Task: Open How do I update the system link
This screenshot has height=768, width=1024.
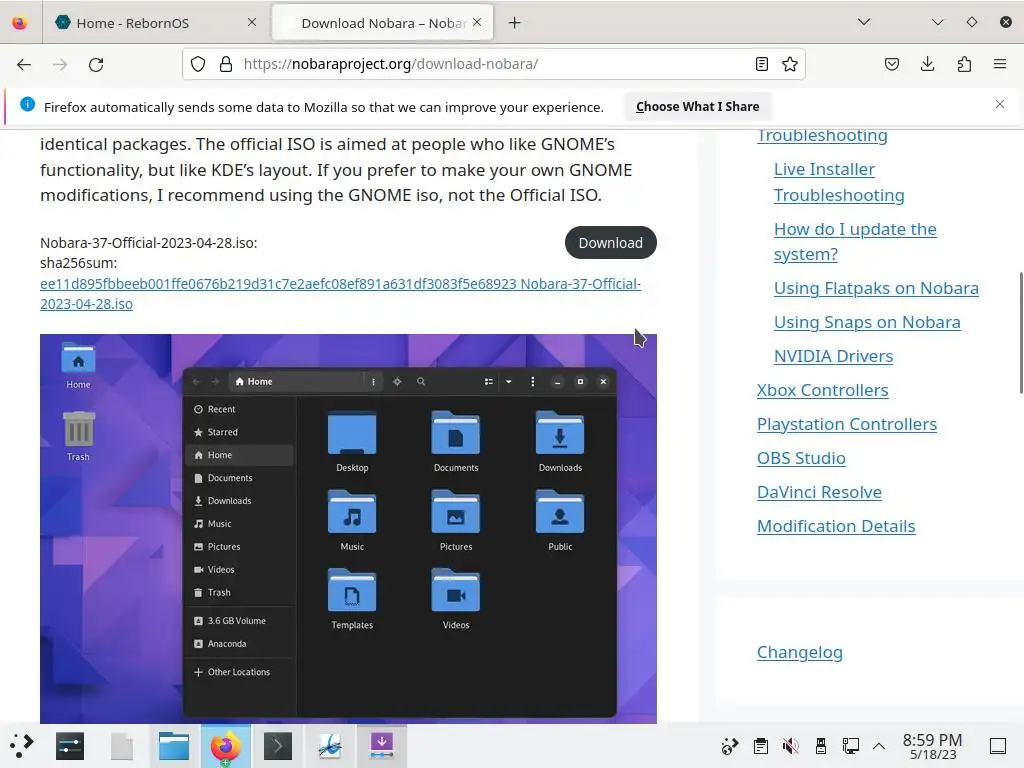Action: (x=855, y=242)
